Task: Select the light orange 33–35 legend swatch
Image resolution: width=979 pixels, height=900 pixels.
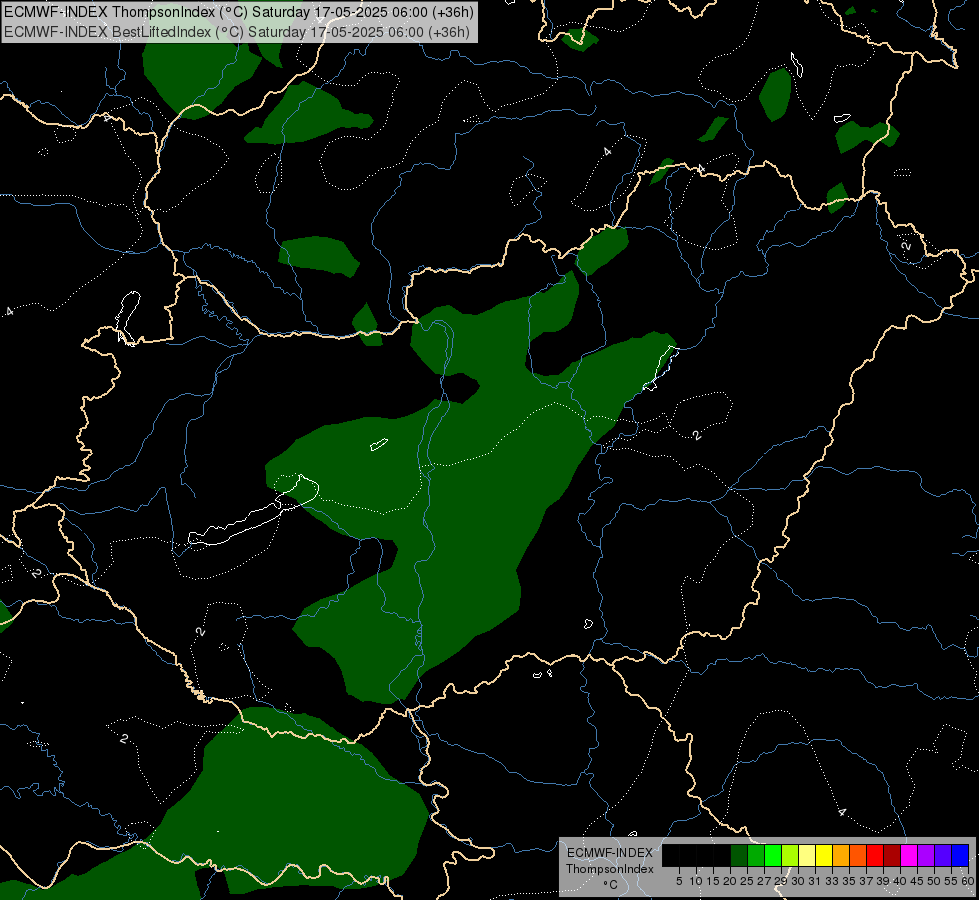Action: point(841,855)
